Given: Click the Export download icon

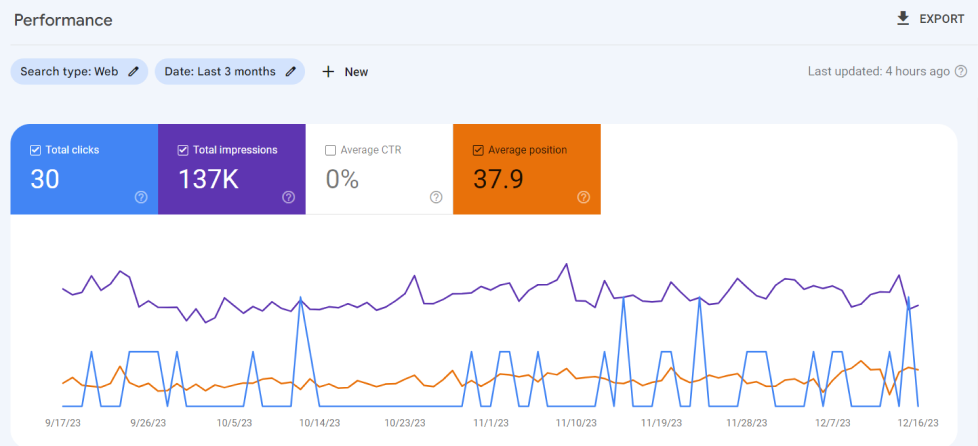Looking at the screenshot, I should pos(903,19).
